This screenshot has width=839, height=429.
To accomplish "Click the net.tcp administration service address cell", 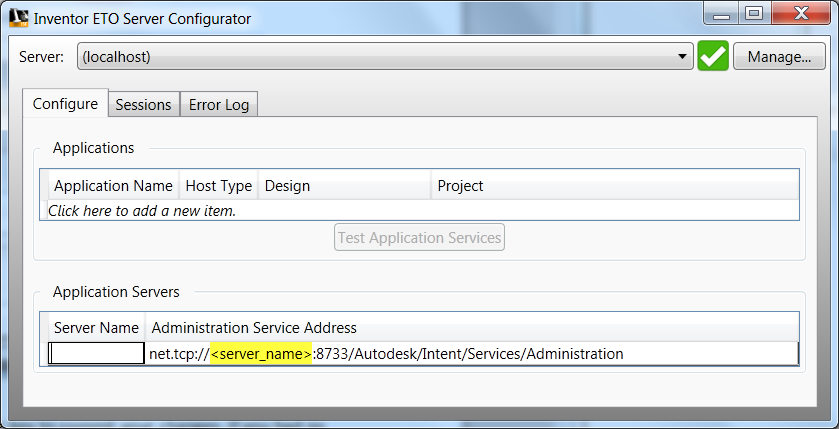I will point(471,353).
